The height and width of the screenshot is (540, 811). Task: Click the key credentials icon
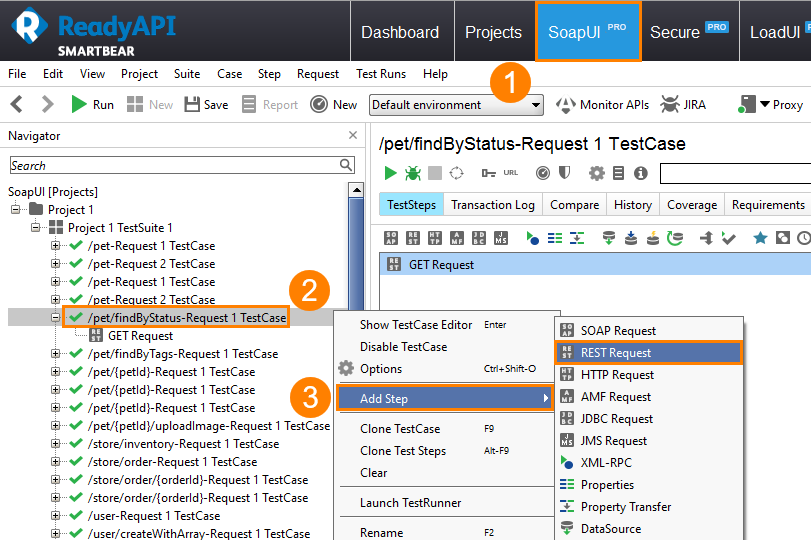(488, 173)
